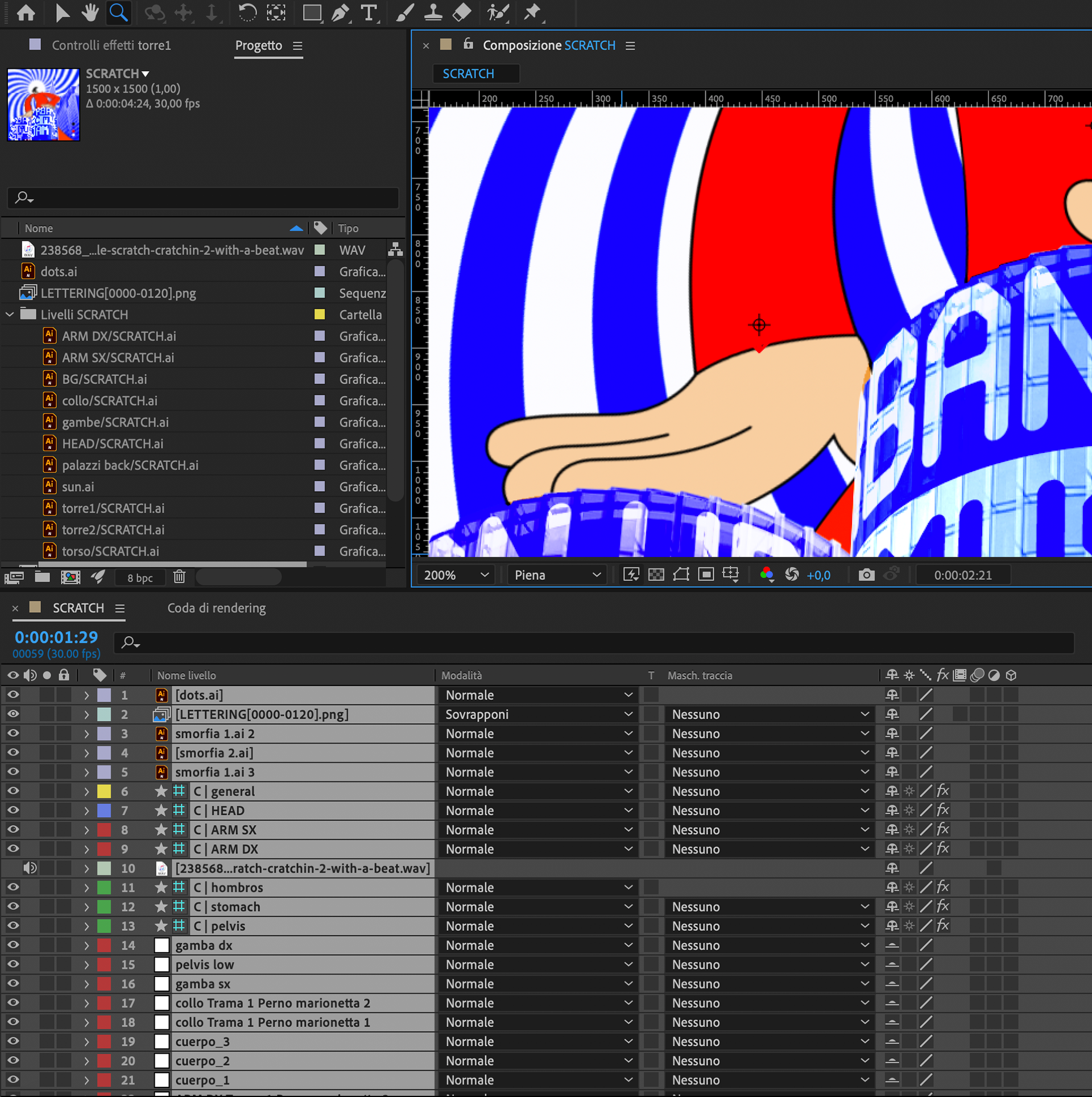The width and height of the screenshot is (1092, 1097).
Task: Hide the C | hombros layer
Action: pyautogui.click(x=13, y=888)
